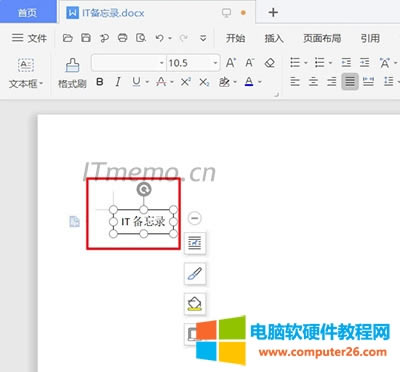Click the numbered list icon
The image size is (400, 372).
click(x=320, y=62)
